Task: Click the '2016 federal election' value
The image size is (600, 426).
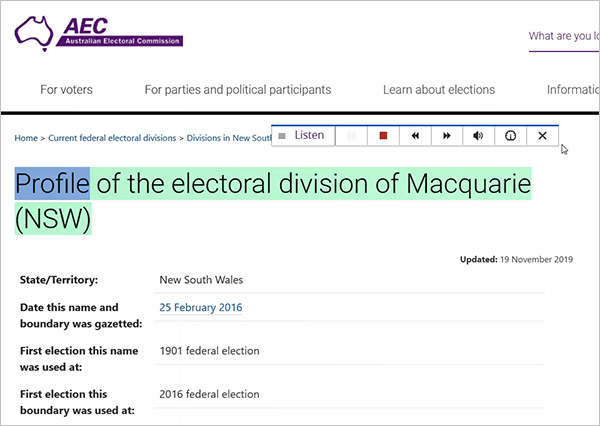Action: pos(209,394)
